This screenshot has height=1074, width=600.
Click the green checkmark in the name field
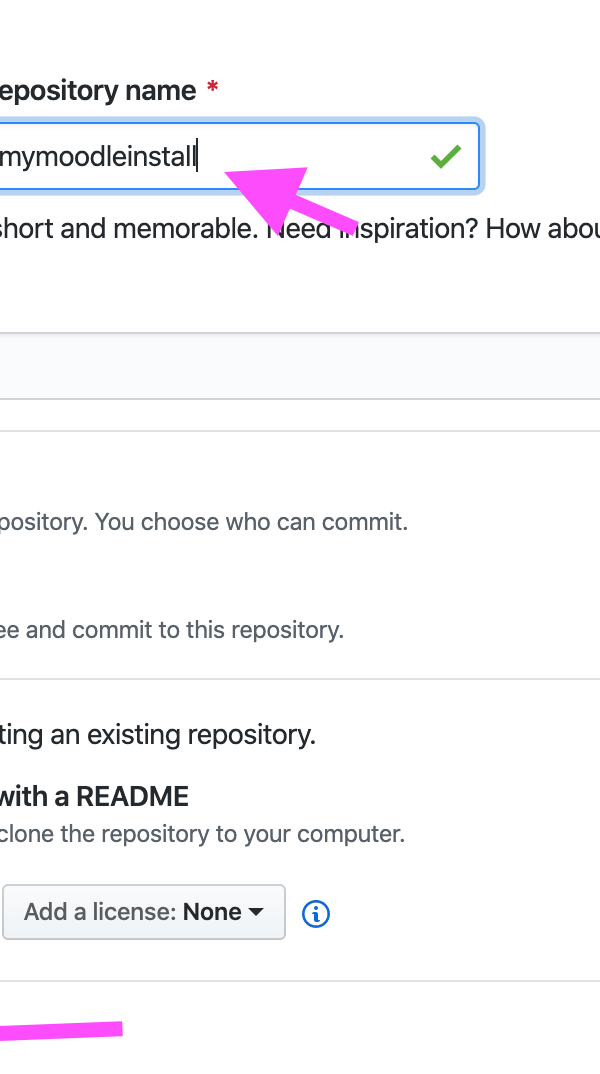coord(446,156)
